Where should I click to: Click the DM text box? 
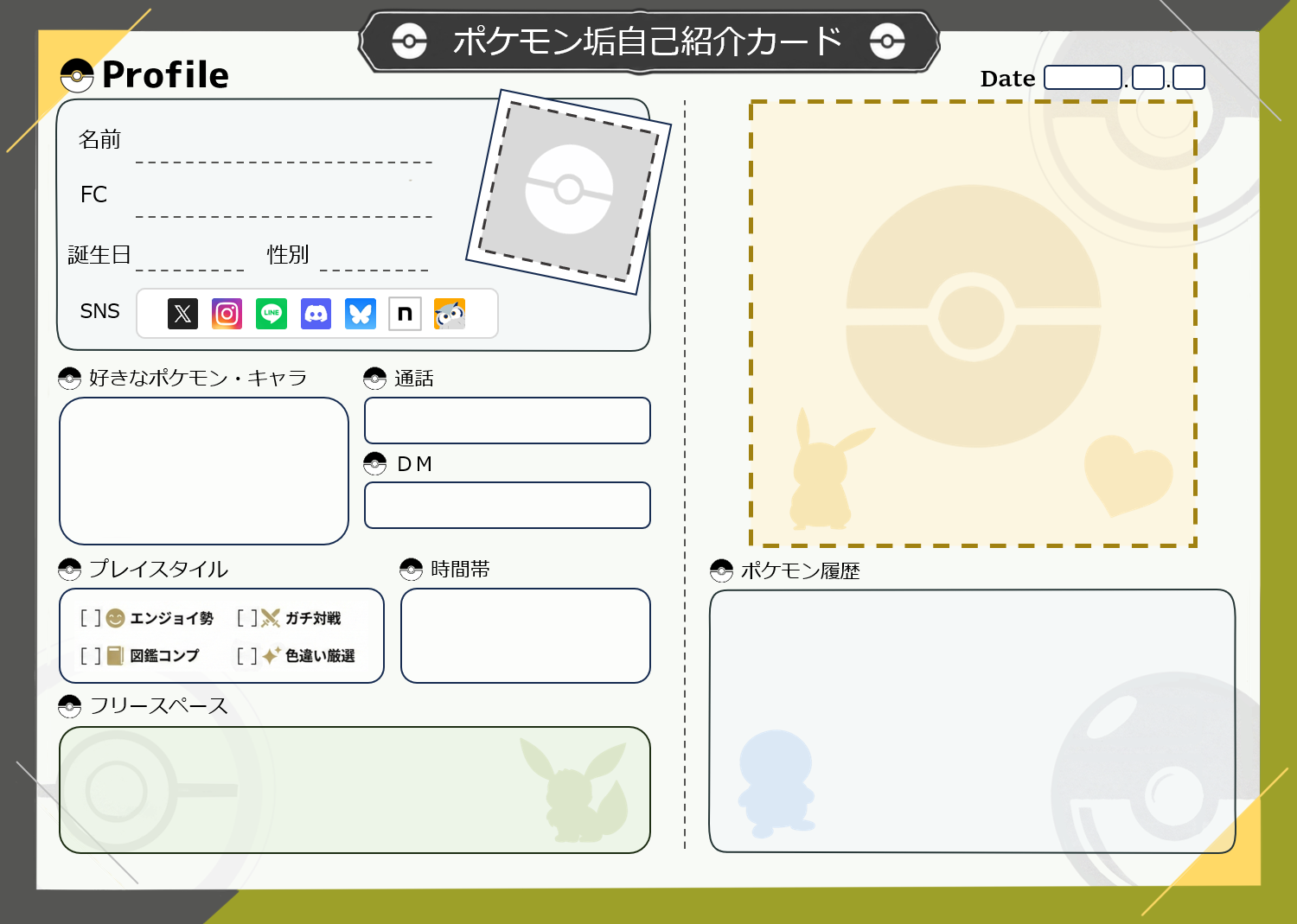pos(508,506)
